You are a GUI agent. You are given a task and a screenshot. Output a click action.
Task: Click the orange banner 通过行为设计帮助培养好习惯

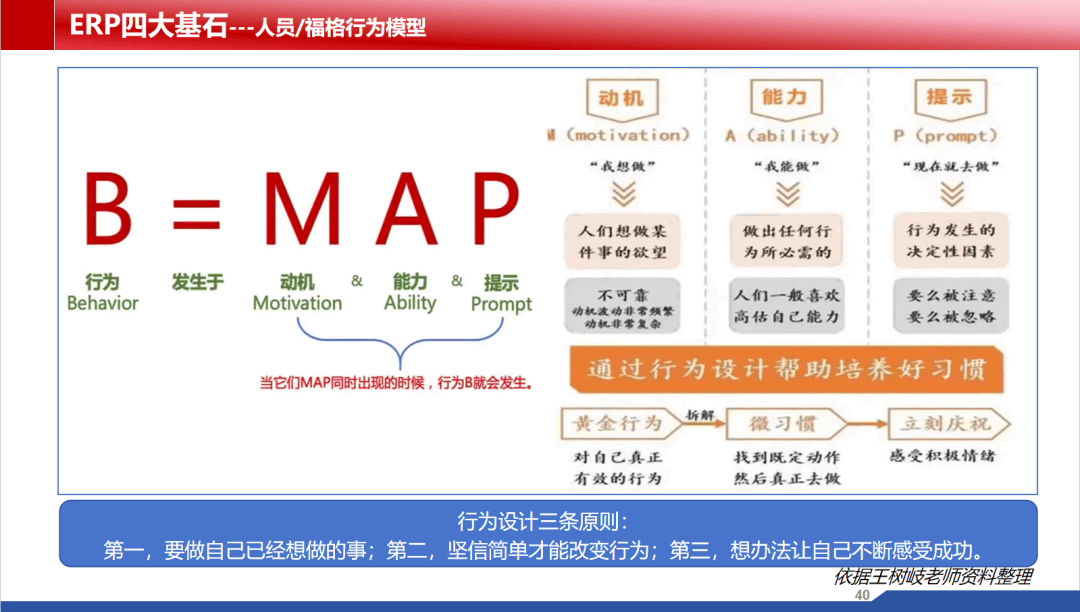pyautogui.click(x=787, y=370)
